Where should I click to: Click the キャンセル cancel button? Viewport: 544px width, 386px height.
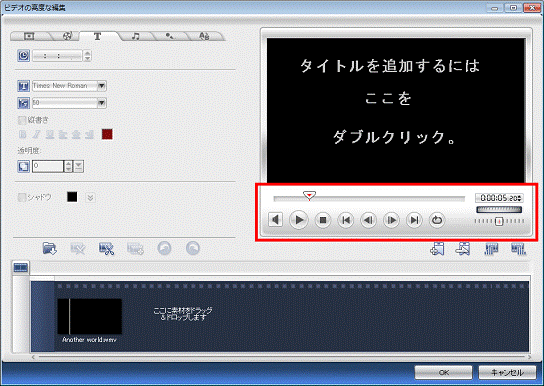(x=507, y=372)
